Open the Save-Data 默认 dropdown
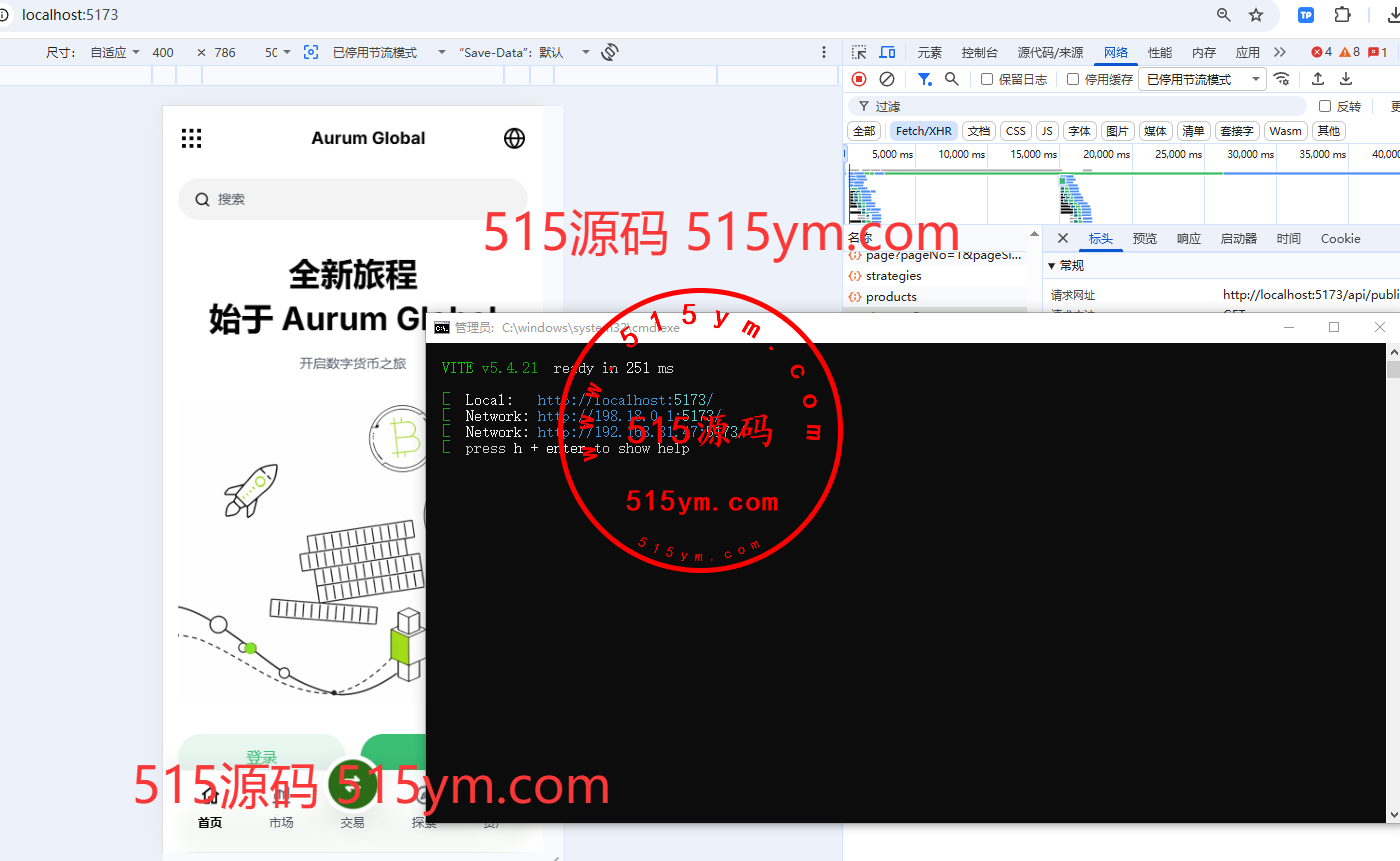The width and height of the screenshot is (1400, 861). point(524,52)
